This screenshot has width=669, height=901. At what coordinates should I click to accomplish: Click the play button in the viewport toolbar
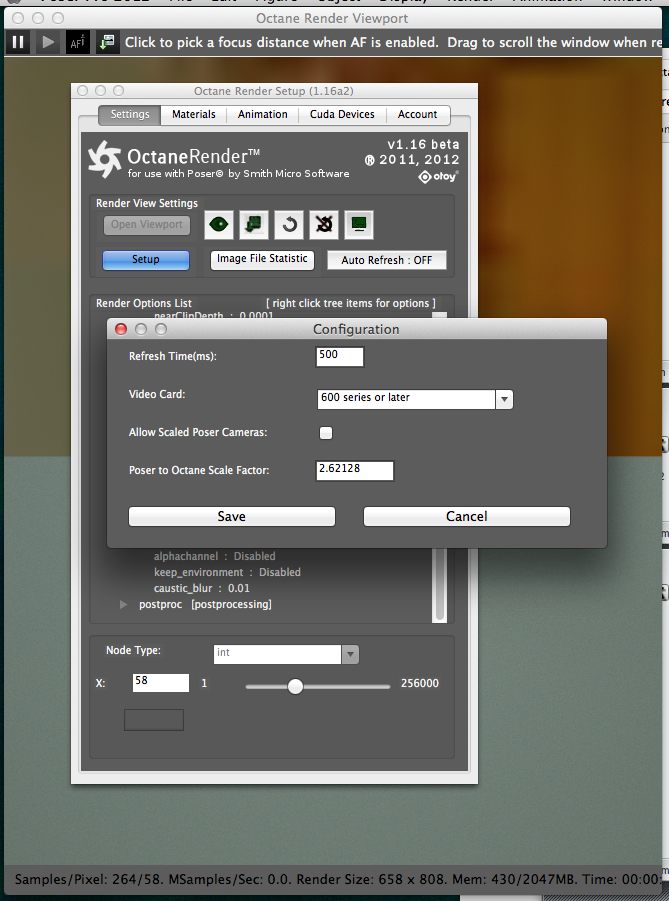[x=48, y=42]
